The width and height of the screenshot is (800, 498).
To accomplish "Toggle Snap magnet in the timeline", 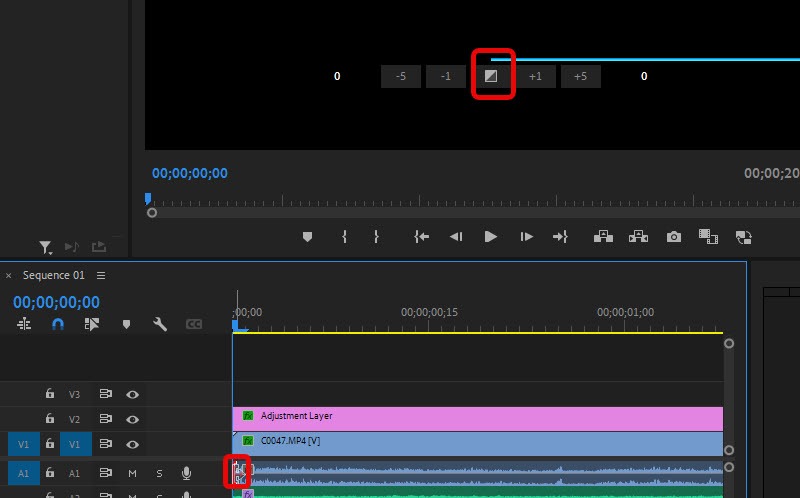I will point(58,324).
